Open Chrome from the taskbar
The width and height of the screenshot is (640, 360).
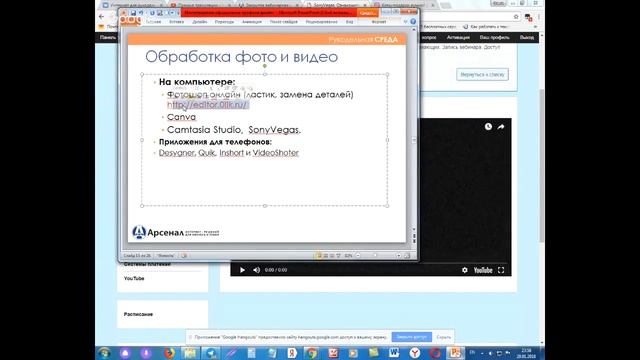[x=312, y=353]
